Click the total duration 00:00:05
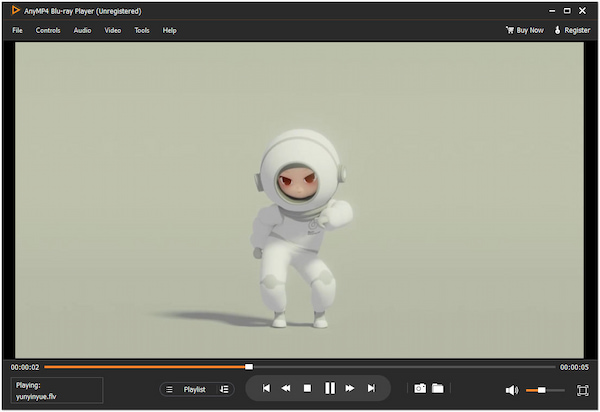This screenshot has height=412, width=600. pyautogui.click(x=574, y=367)
